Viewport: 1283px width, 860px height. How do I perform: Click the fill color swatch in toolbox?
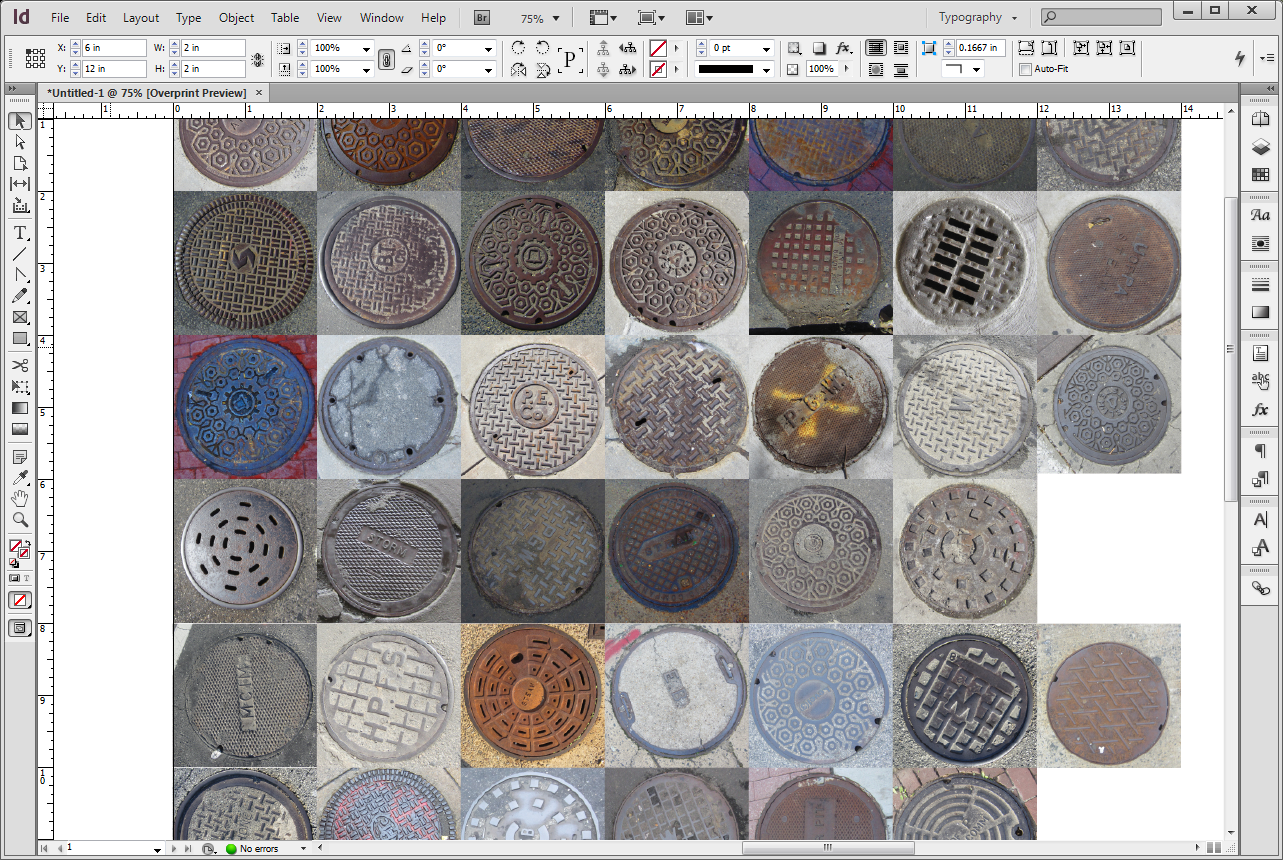coord(17,546)
